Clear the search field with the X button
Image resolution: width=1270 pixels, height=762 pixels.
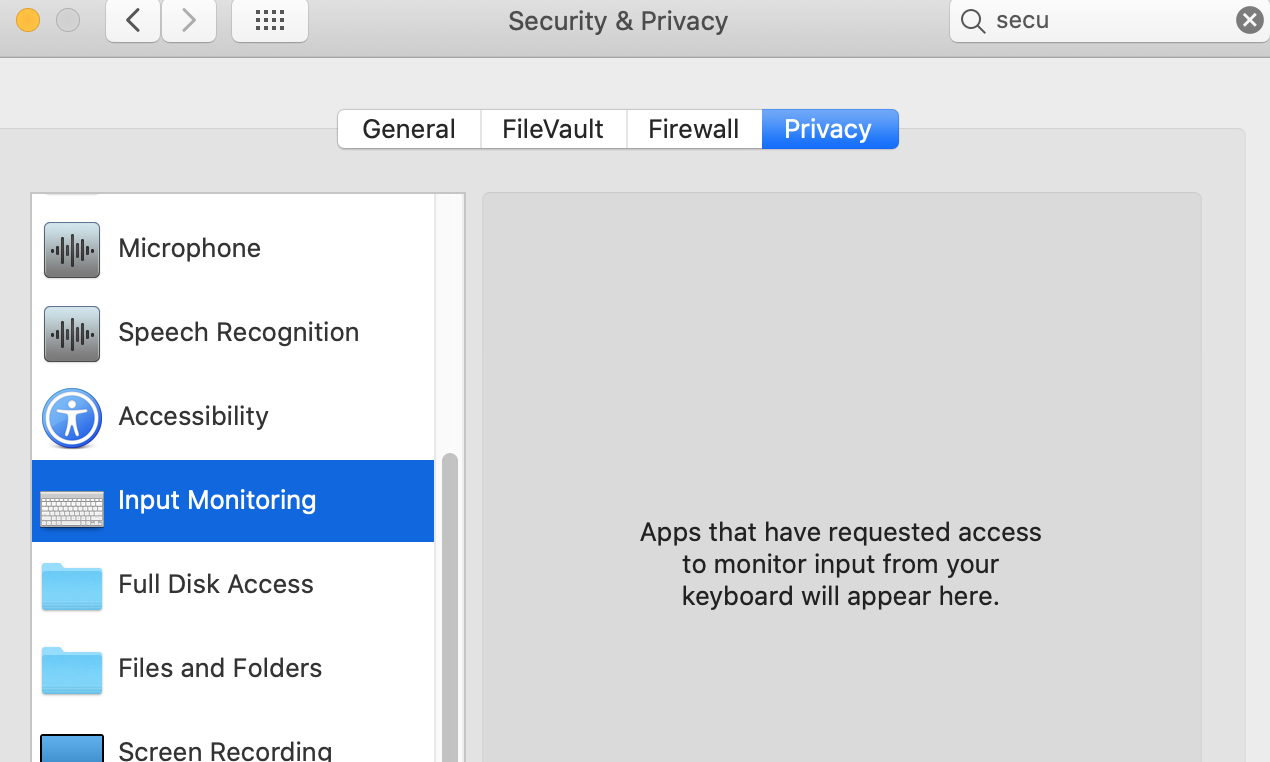(x=1249, y=19)
